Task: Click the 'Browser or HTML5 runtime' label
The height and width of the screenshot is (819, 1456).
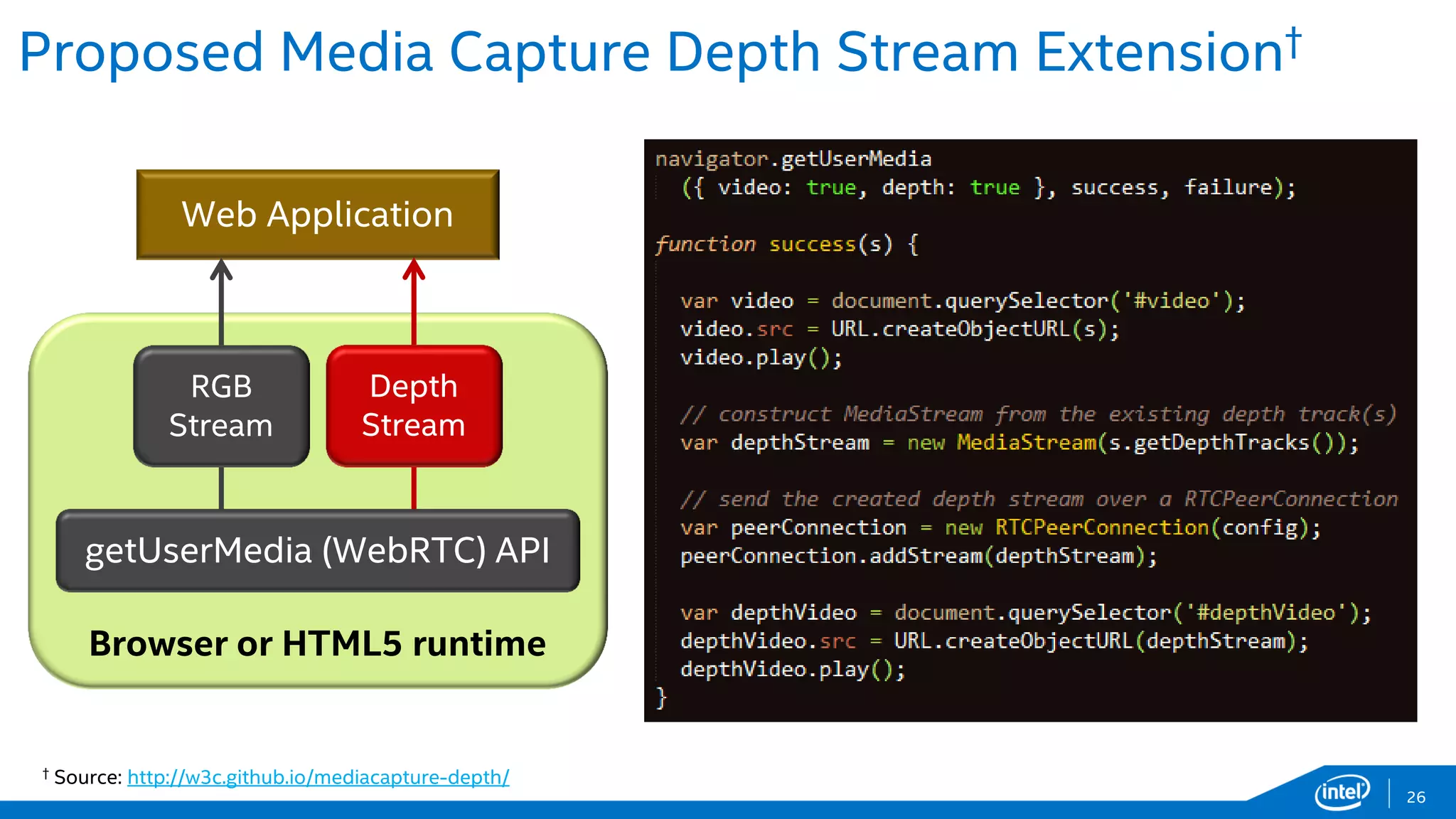Action: [x=317, y=643]
